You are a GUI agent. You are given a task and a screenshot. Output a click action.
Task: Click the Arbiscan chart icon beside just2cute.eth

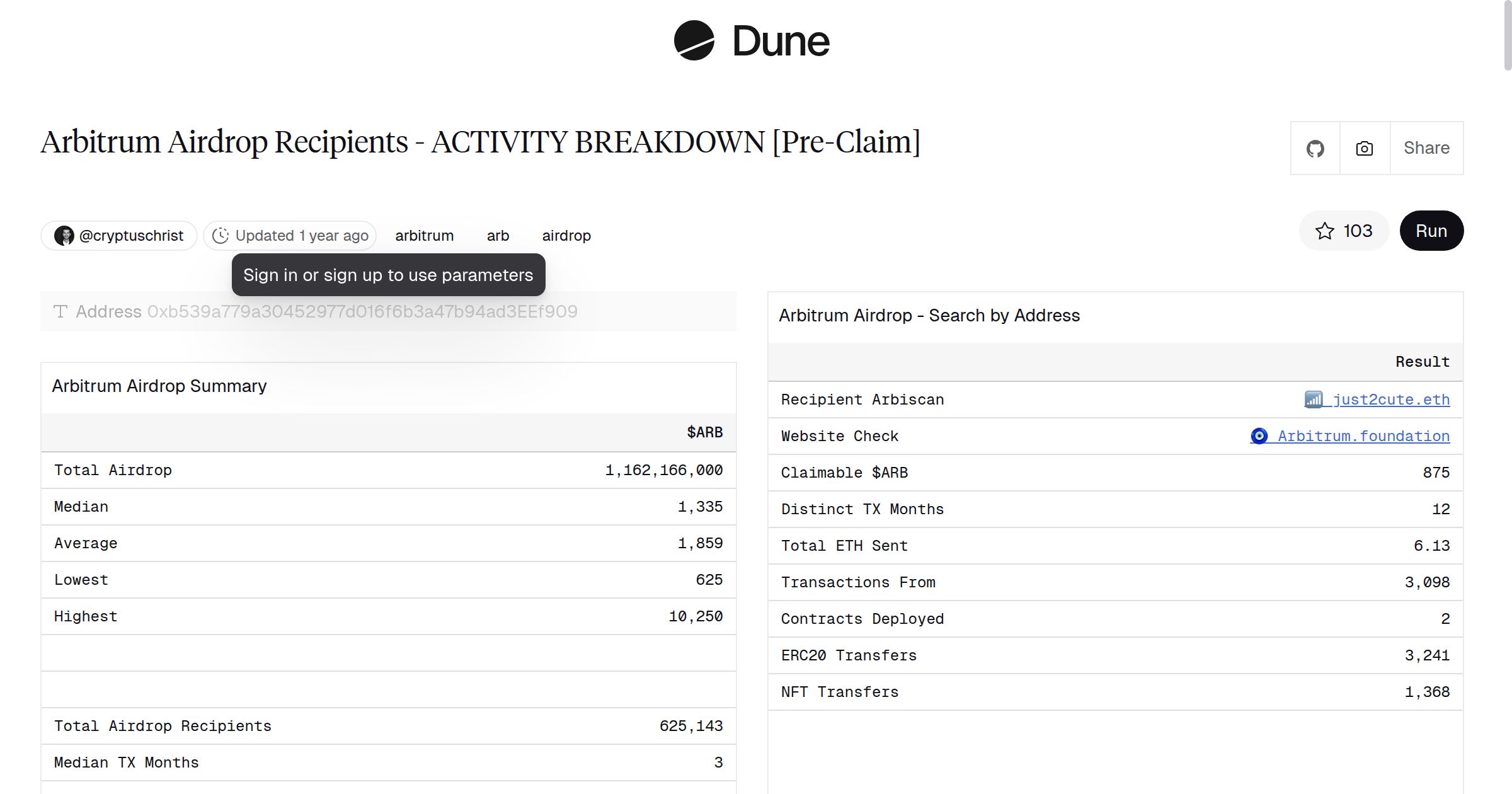(x=1315, y=400)
